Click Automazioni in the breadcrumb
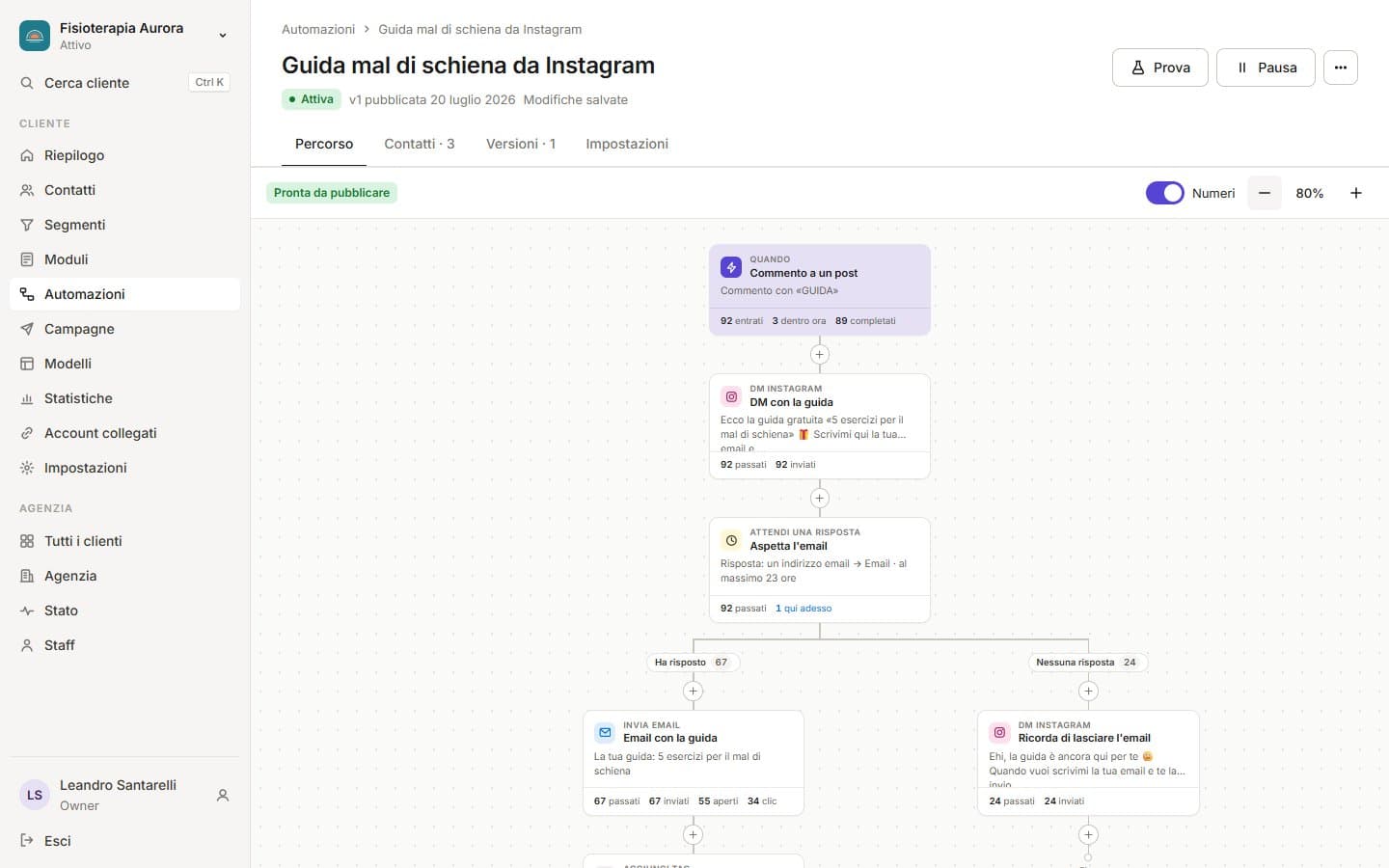Screen dimensions: 1389x868 [318, 30]
